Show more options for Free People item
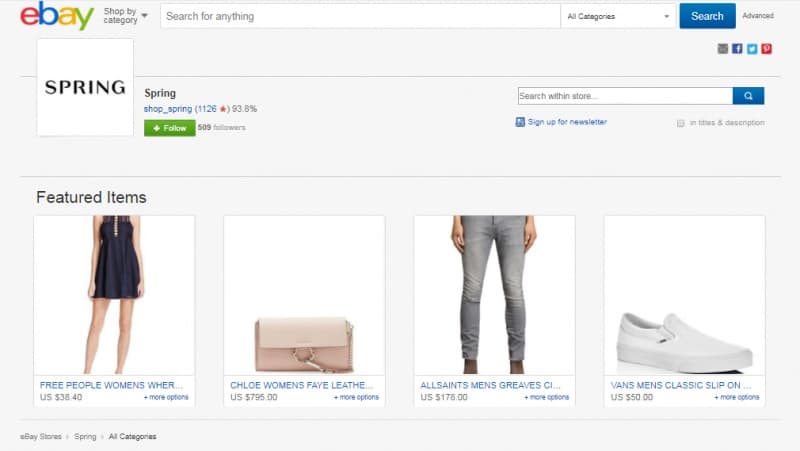Viewport: 800px width, 451px height. pos(166,397)
